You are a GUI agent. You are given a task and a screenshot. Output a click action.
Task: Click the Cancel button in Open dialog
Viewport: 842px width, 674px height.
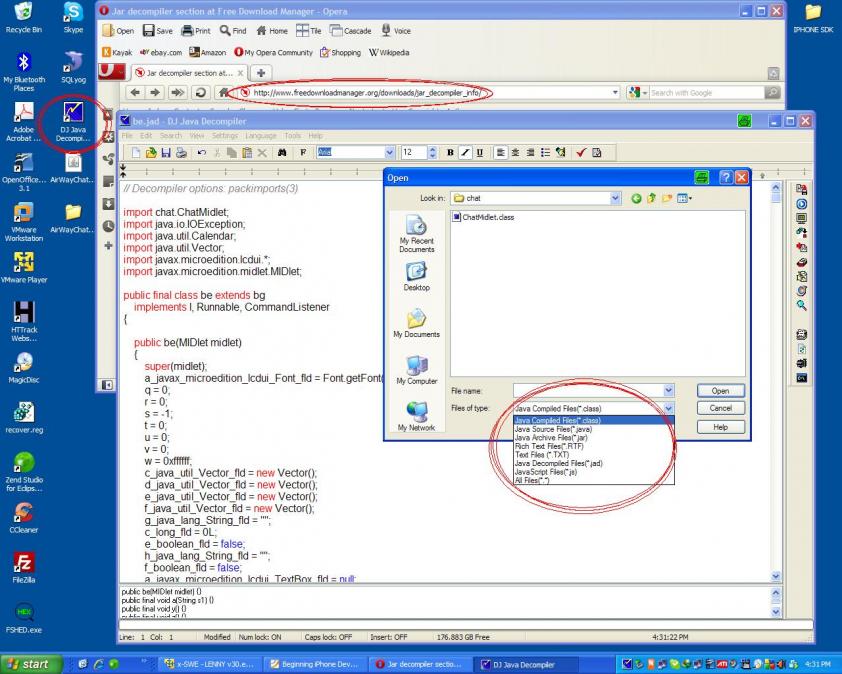coord(720,408)
